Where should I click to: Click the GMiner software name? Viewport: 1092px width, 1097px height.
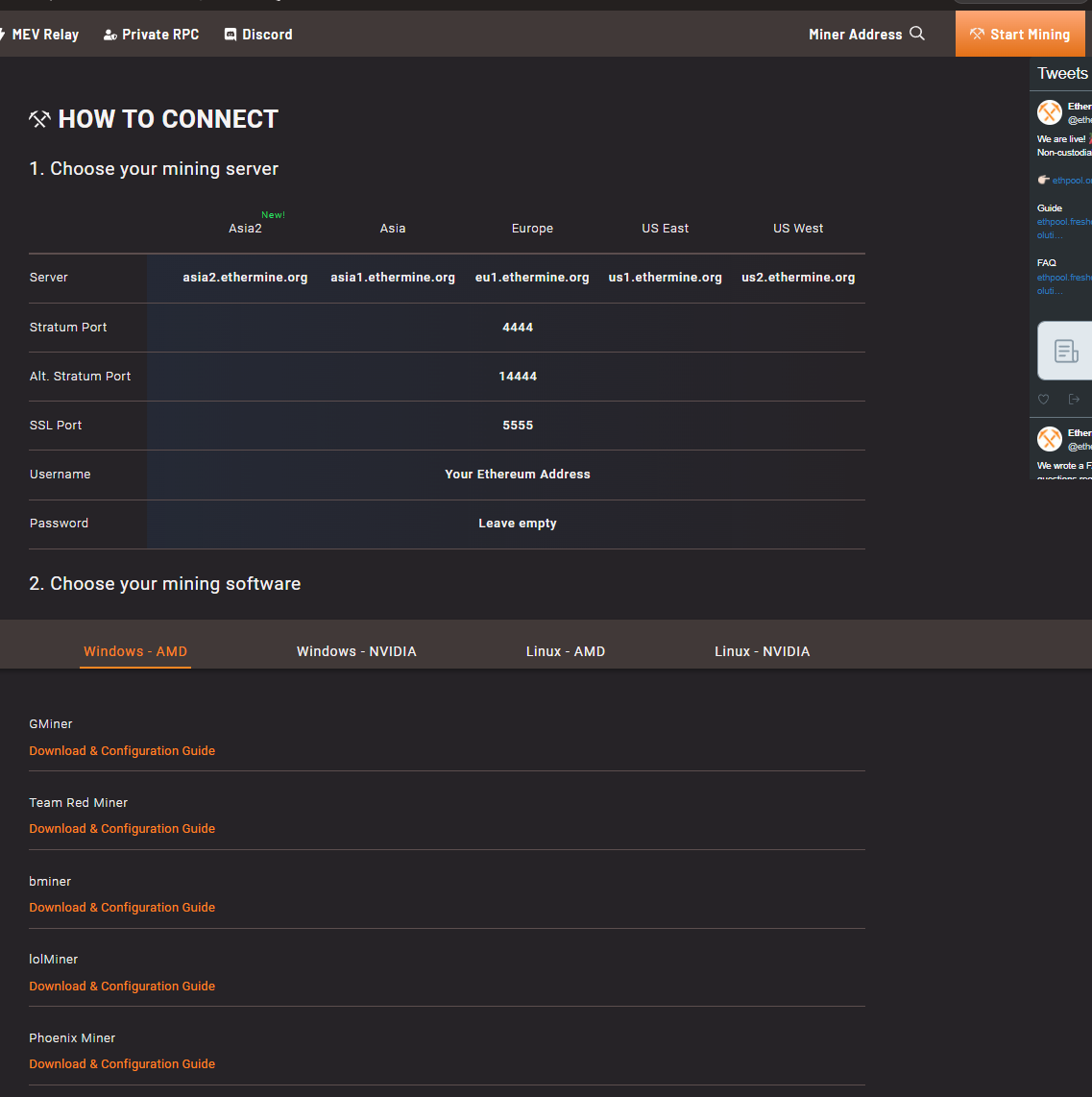pos(50,724)
